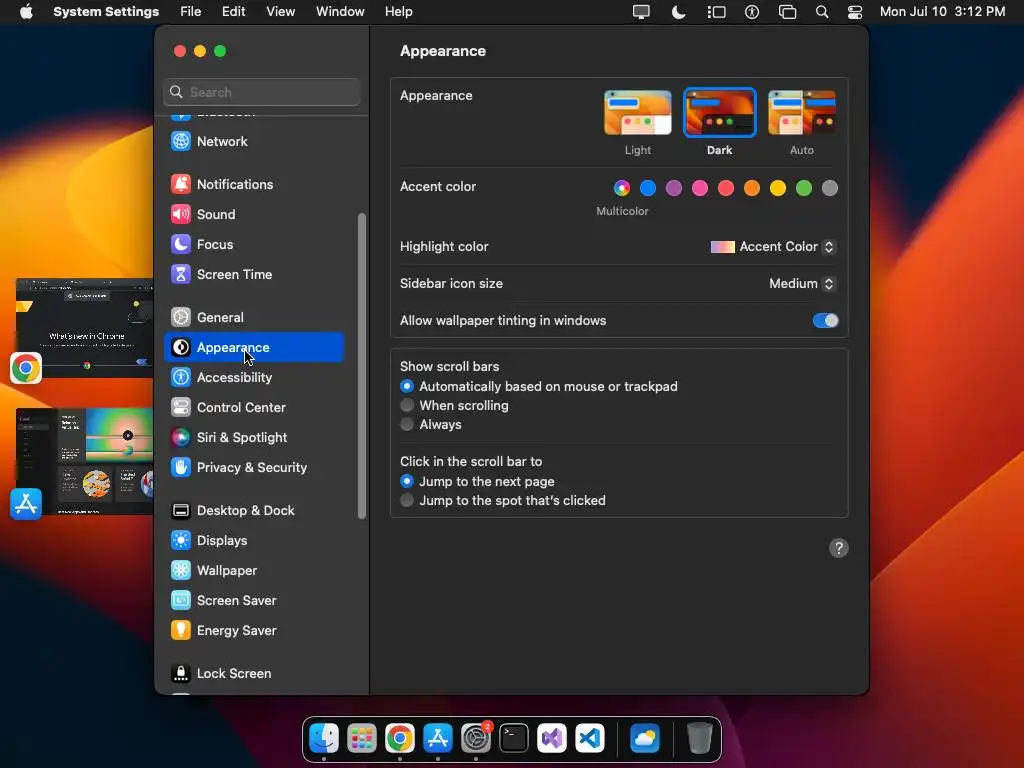This screenshot has height=768, width=1024.
Task: Open Wallpaper settings
Action: click(254, 571)
